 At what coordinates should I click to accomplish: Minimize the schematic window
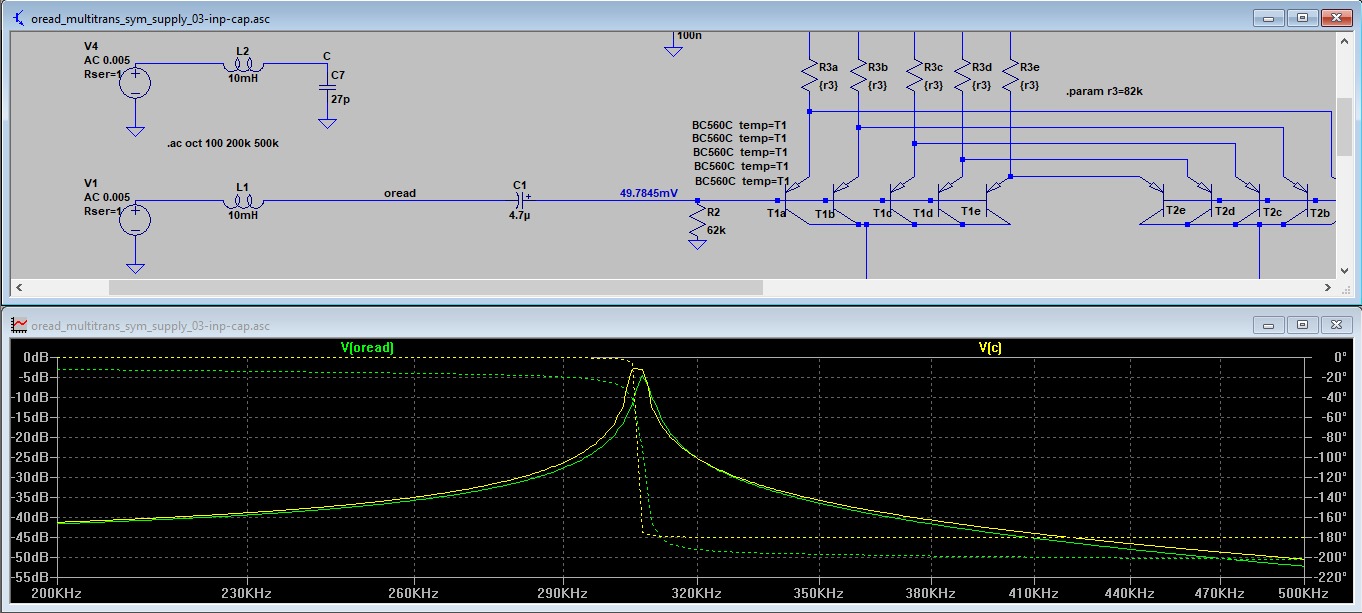click(x=1271, y=17)
